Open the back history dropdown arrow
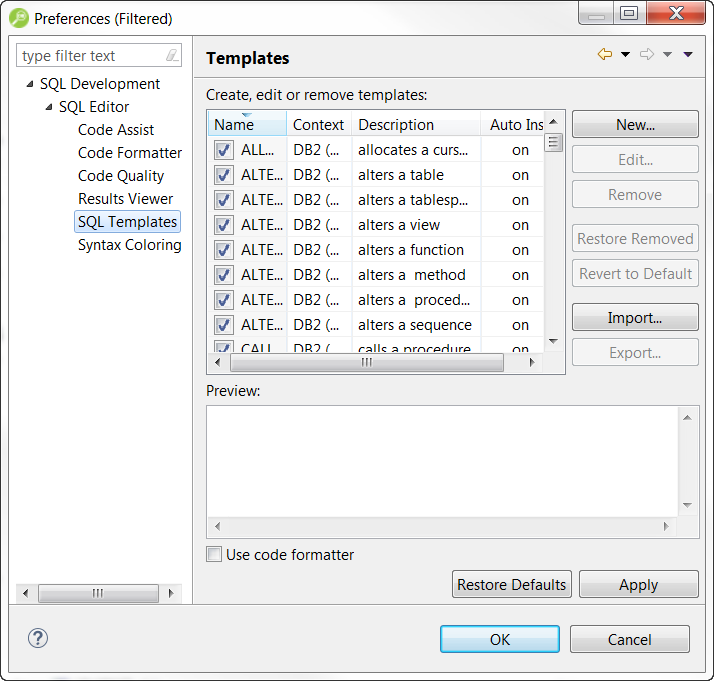The height and width of the screenshot is (681, 714). coord(625,55)
